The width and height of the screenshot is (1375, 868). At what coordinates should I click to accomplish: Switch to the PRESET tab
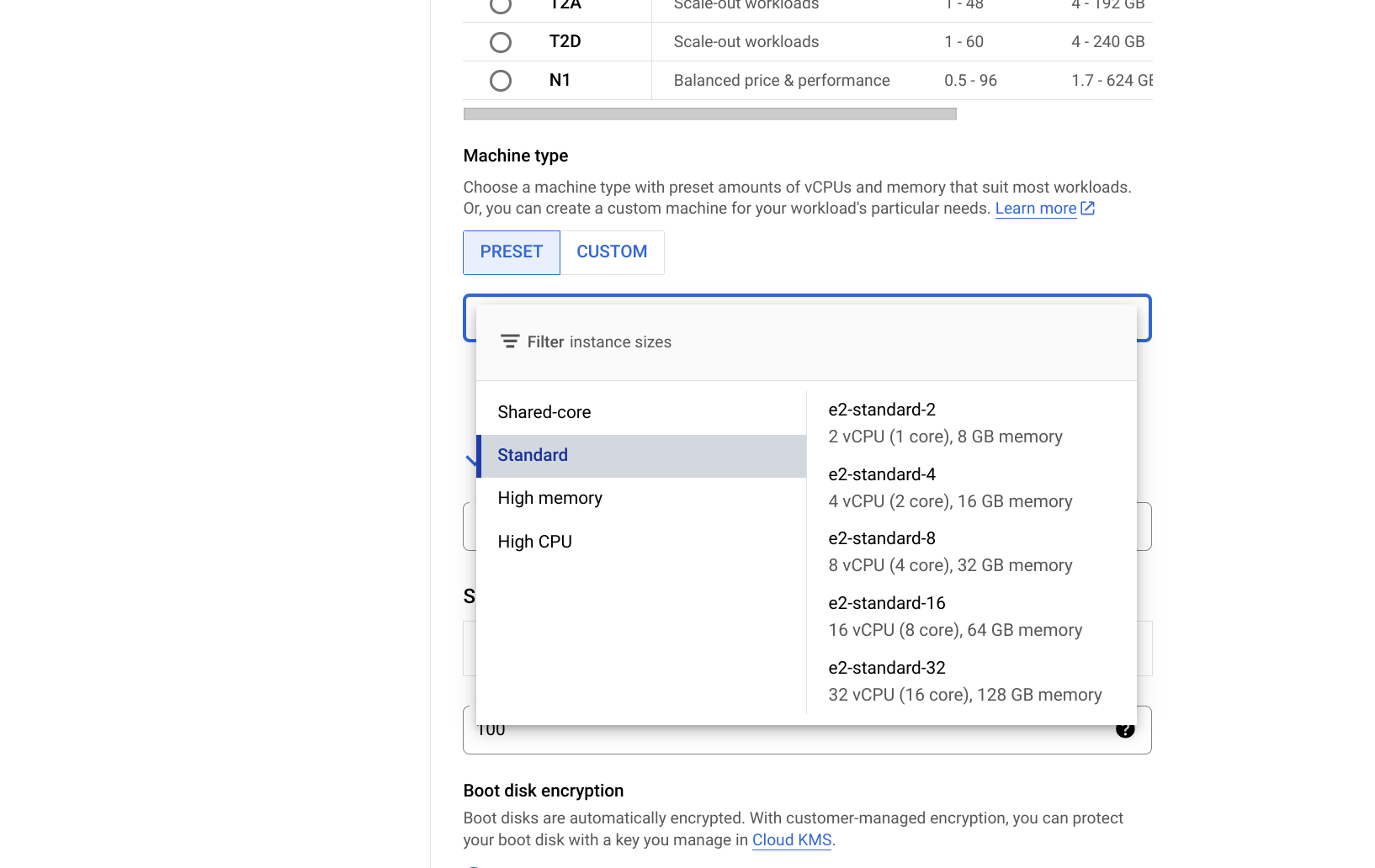click(x=512, y=252)
